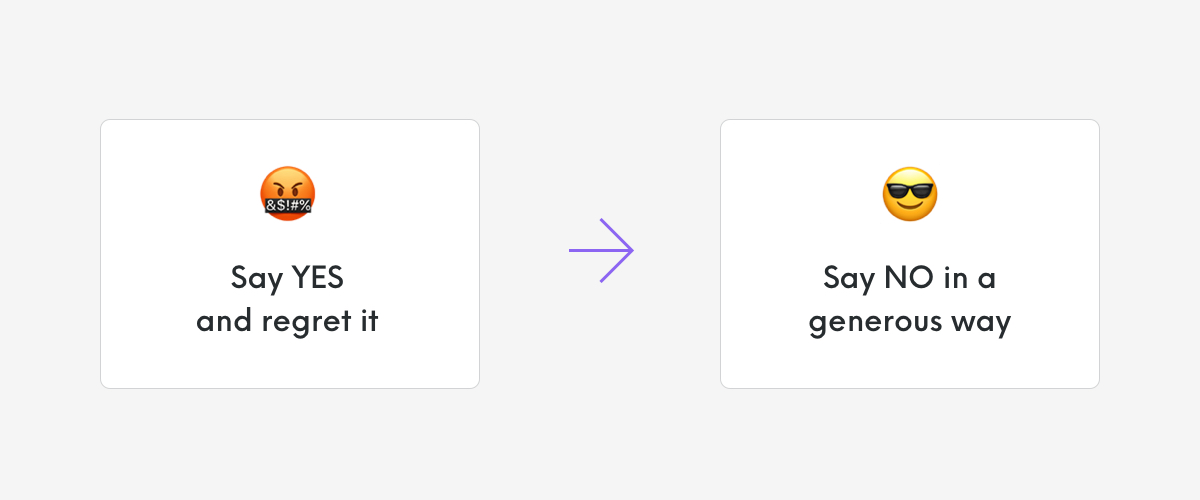Click the word "Say" in the left card
This screenshot has height=500, width=1200.
pyautogui.click(x=257, y=279)
